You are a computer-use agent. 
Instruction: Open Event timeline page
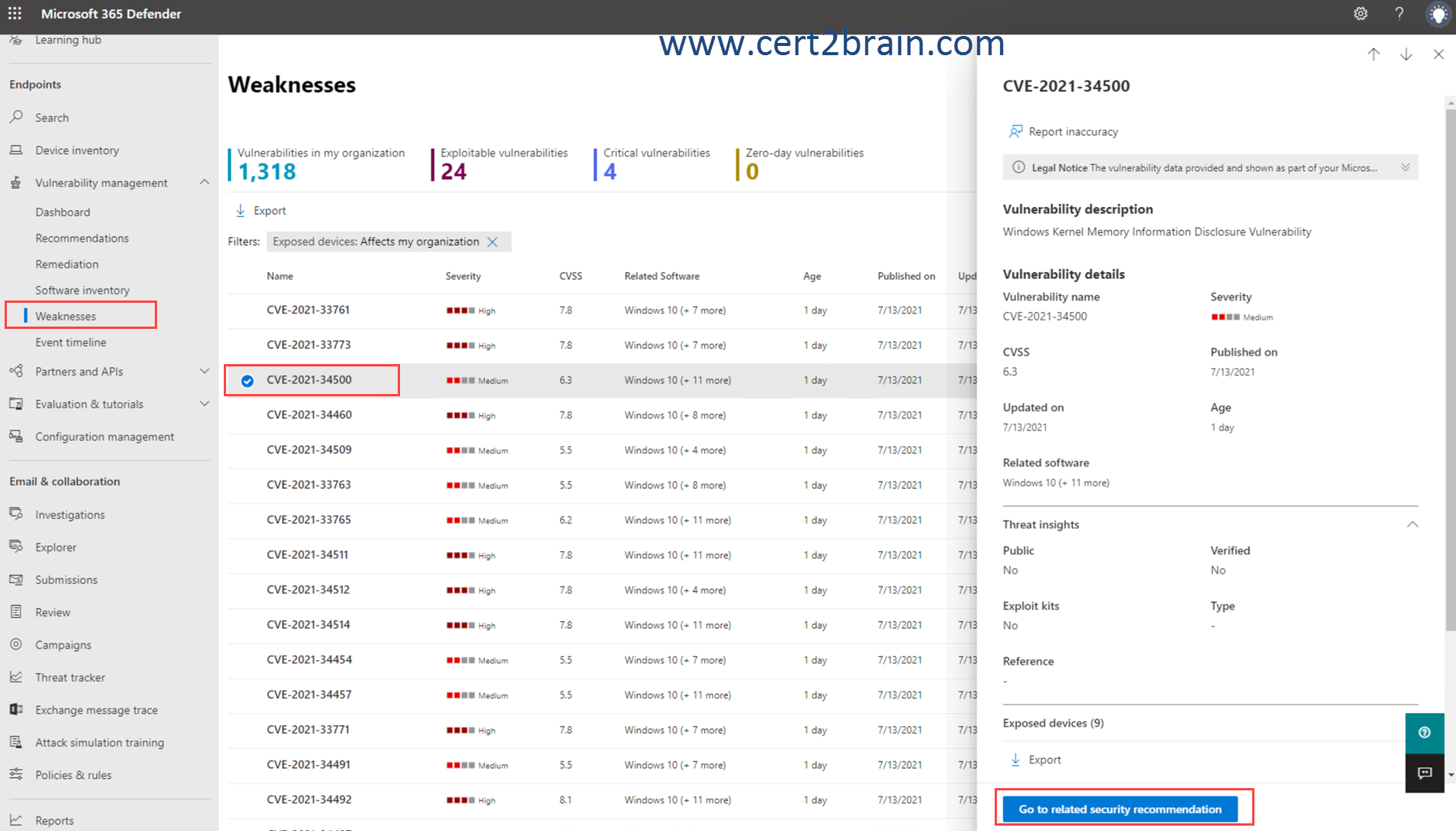coord(71,343)
